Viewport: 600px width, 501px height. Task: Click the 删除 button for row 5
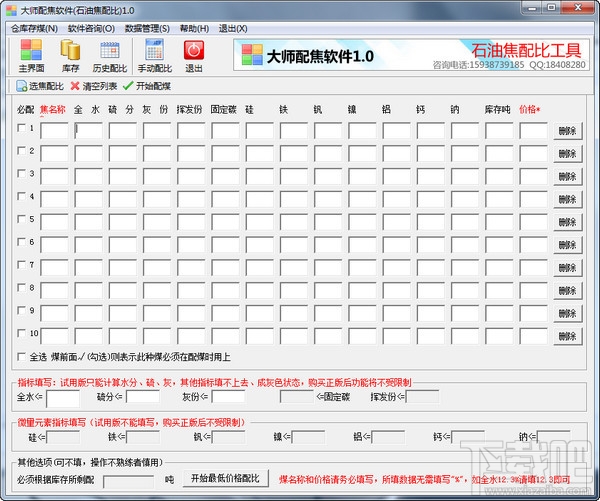568,222
